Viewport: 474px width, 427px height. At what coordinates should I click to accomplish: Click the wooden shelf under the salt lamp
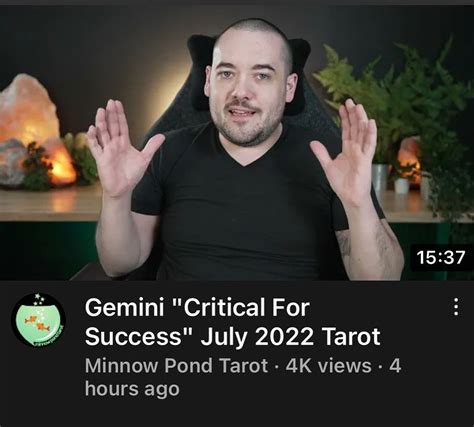pyautogui.click(x=50, y=203)
